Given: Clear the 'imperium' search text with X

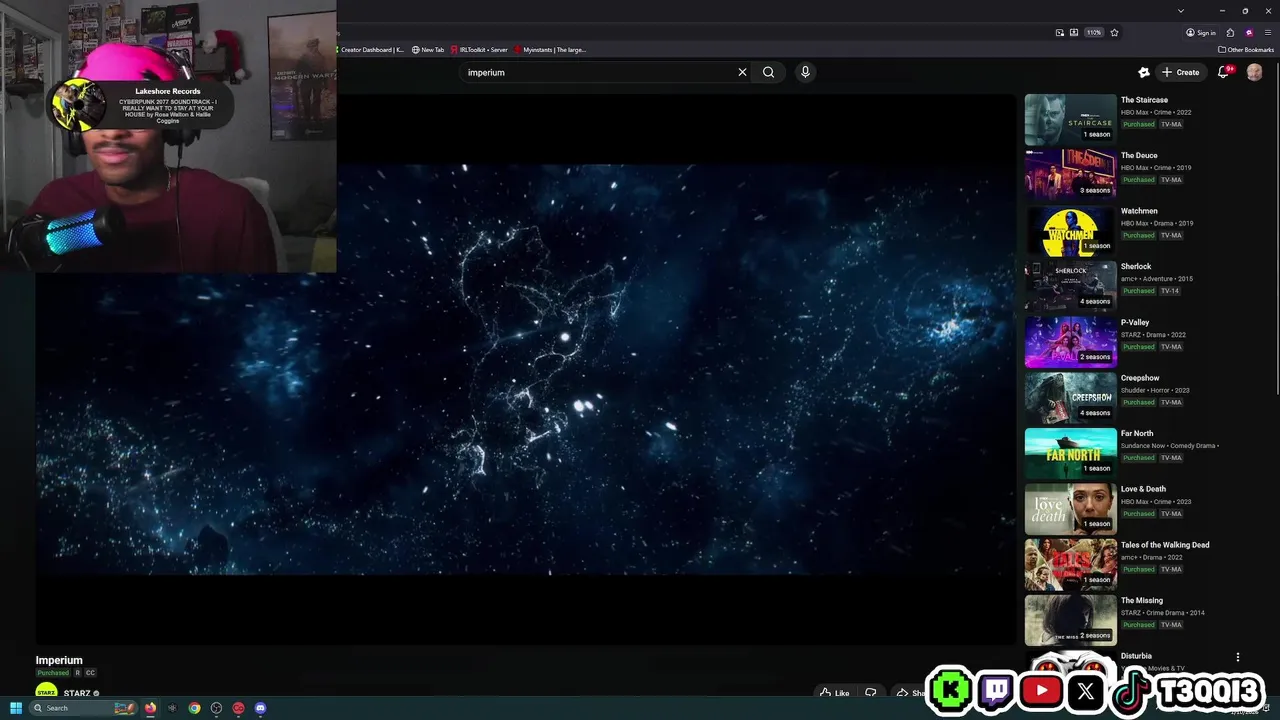Looking at the screenshot, I should [x=742, y=72].
